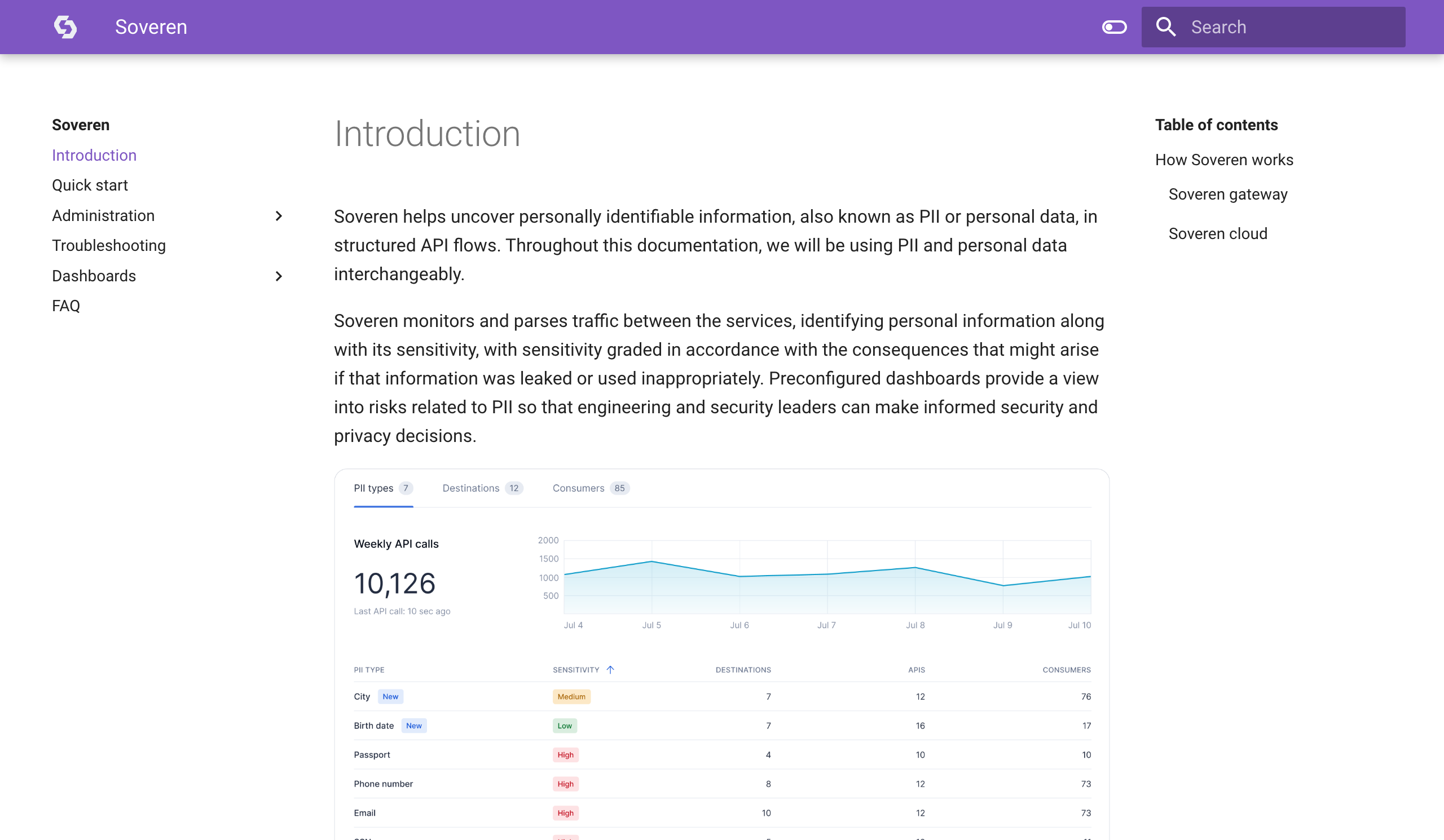The height and width of the screenshot is (840, 1444).
Task: Toggle the dark/light color scheme switch
Action: tap(1114, 27)
